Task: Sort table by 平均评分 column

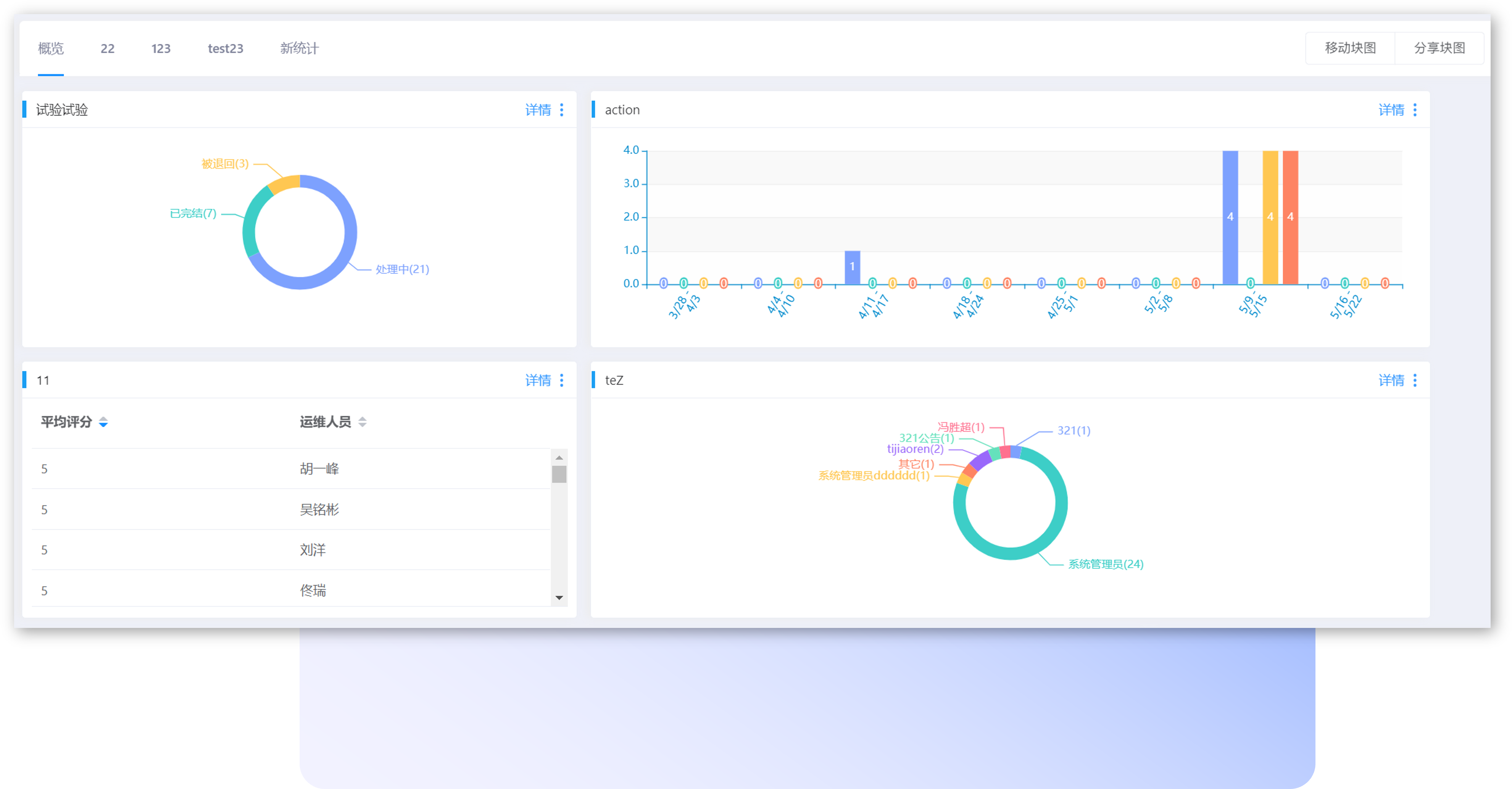Action: [x=103, y=422]
